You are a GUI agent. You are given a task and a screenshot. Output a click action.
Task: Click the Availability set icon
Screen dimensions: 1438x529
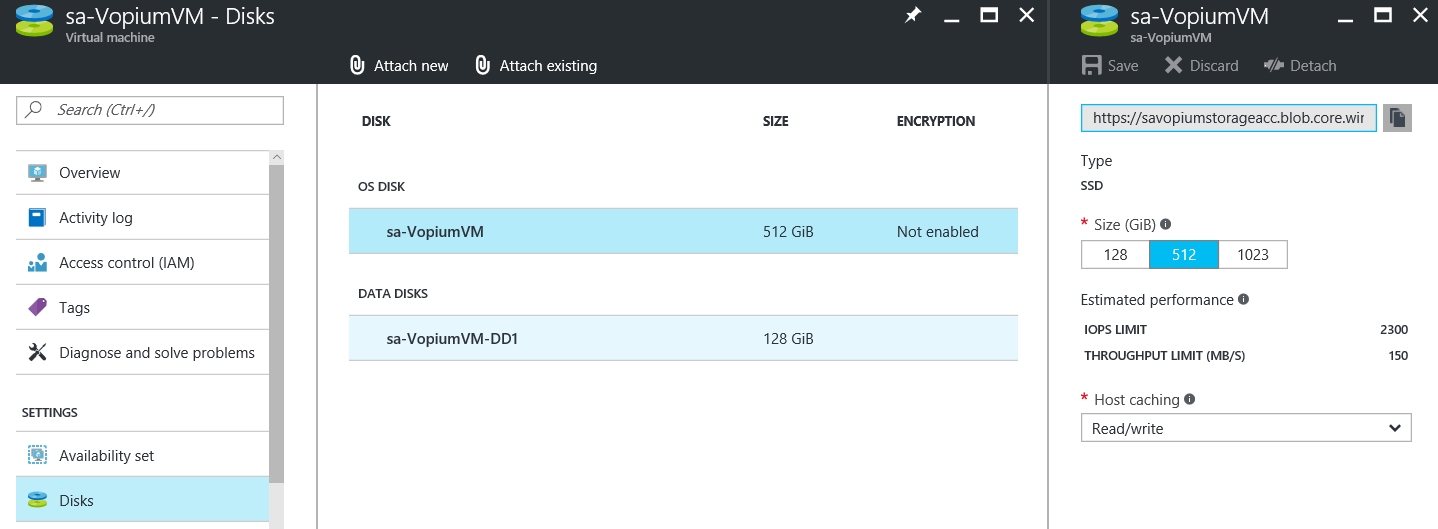tap(38, 455)
